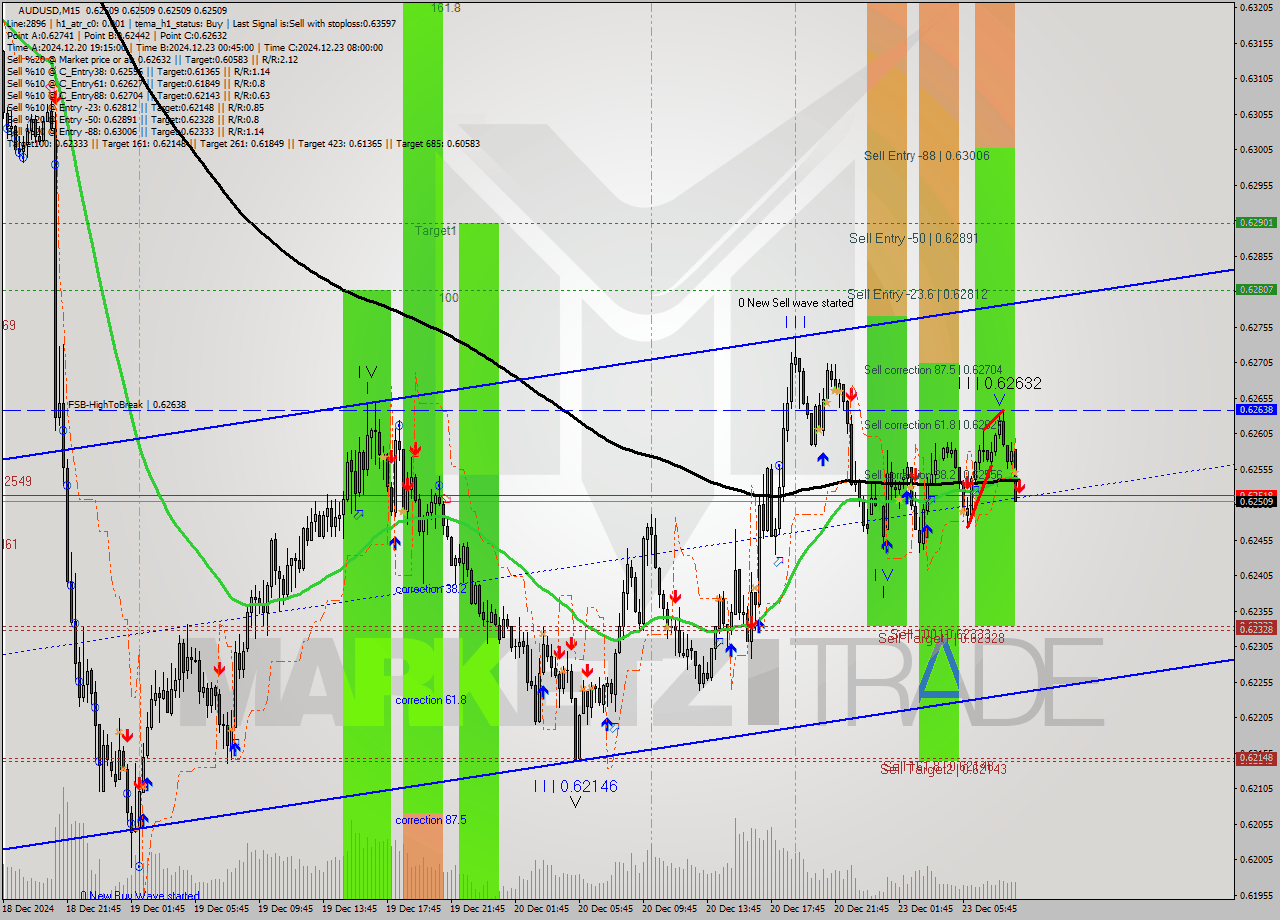Click the 0.62807 green price tag
Screen dimensions: 1280x920
[1256, 289]
